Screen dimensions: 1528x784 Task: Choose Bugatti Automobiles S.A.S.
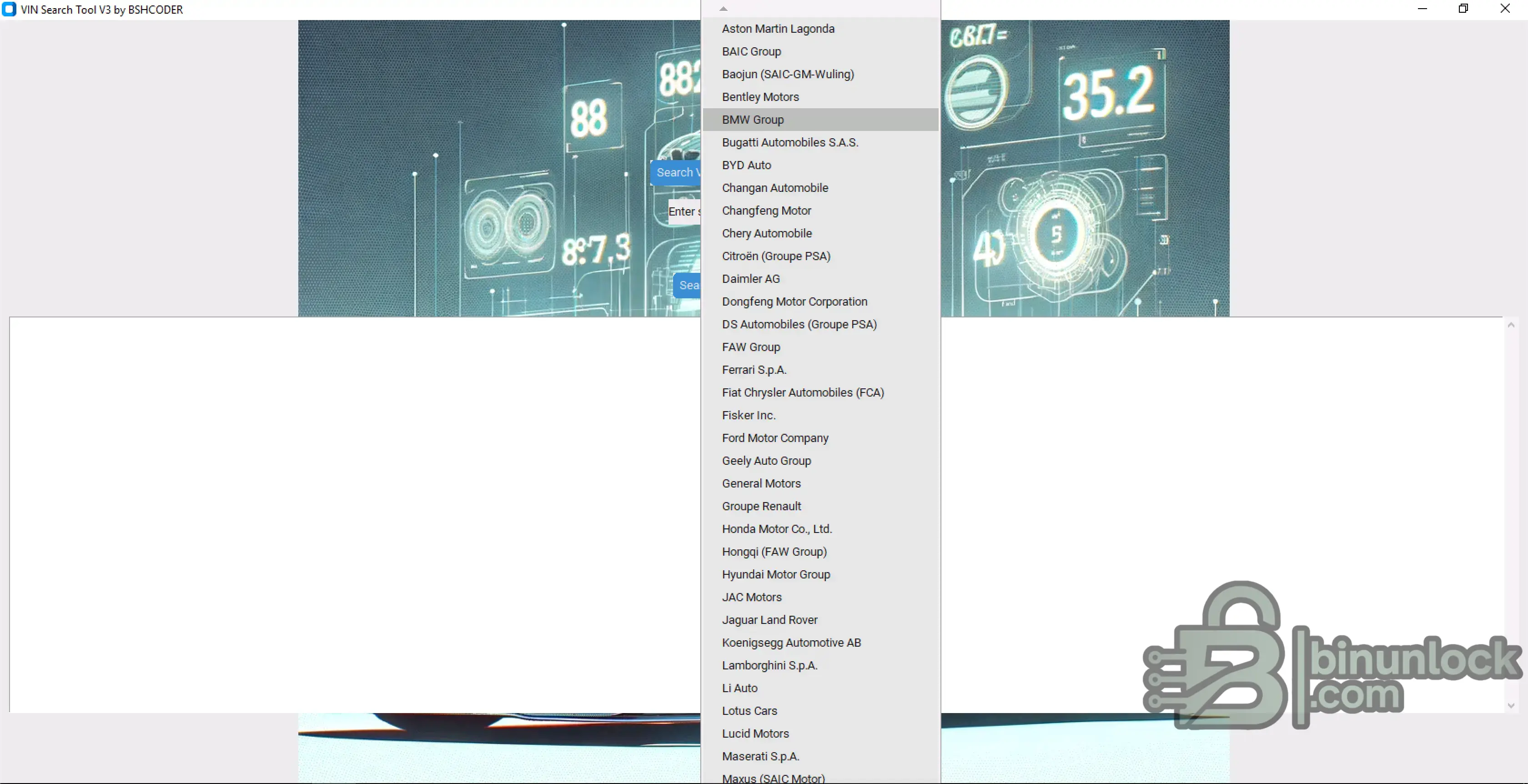point(820,142)
